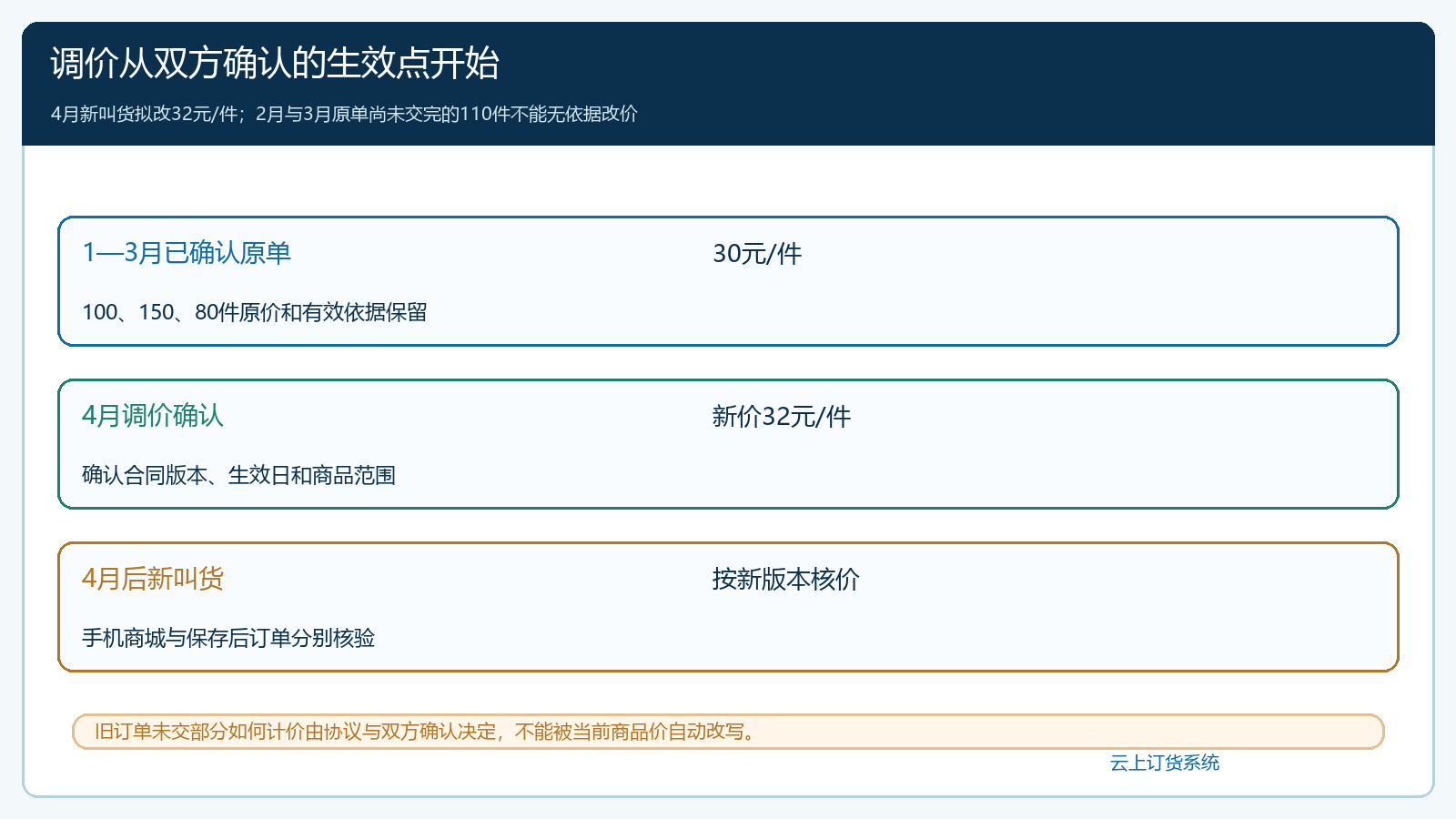Click empty area right of 按新版本核价

click(x=1119, y=580)
